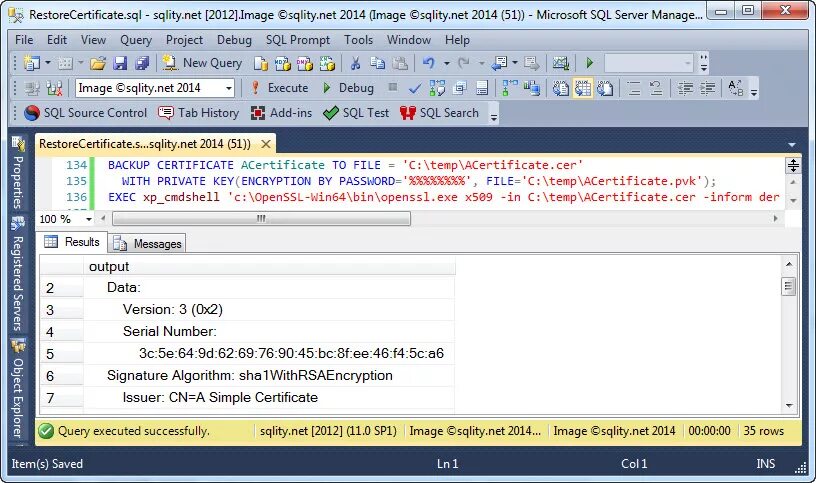Open the active files list arrow
Screen dimensions: 816x483
(x=792, y=145)
